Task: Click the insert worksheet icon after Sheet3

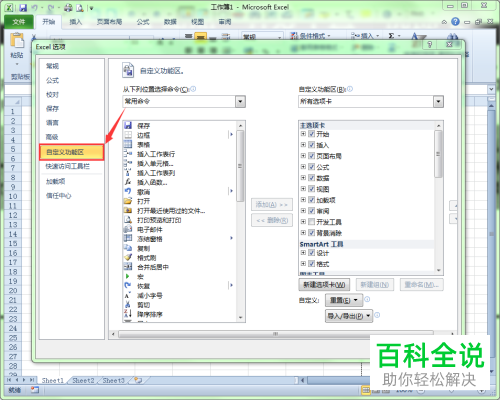Action: tap(138, 380)
